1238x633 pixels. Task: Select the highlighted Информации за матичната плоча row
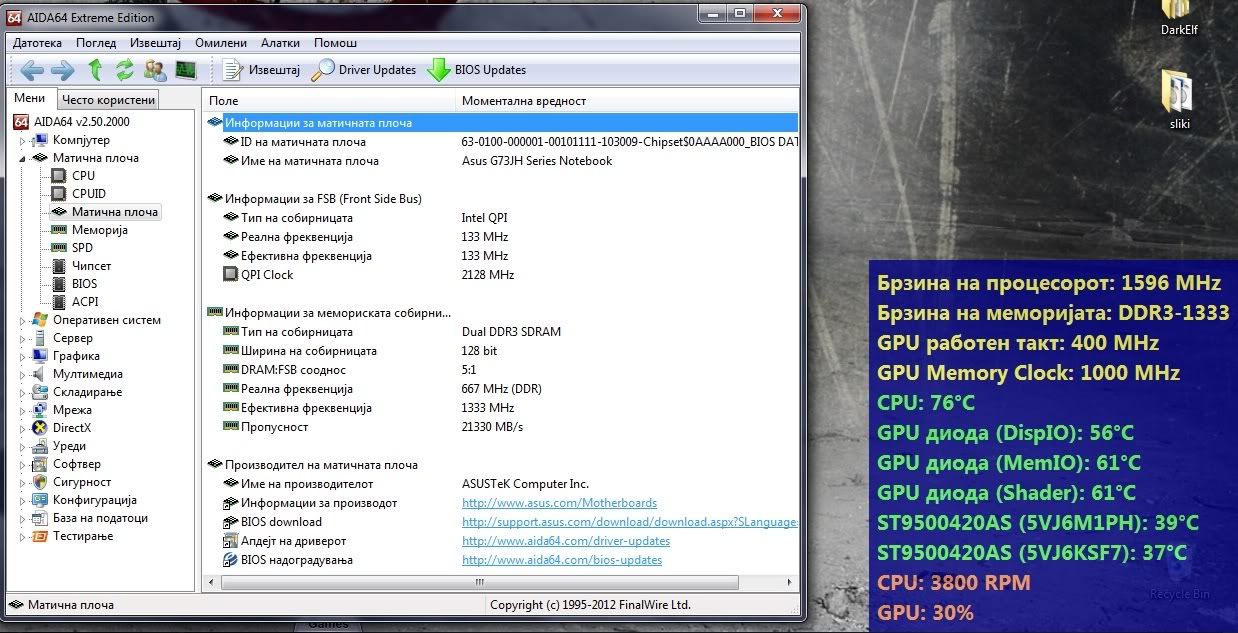click(502, 123)
